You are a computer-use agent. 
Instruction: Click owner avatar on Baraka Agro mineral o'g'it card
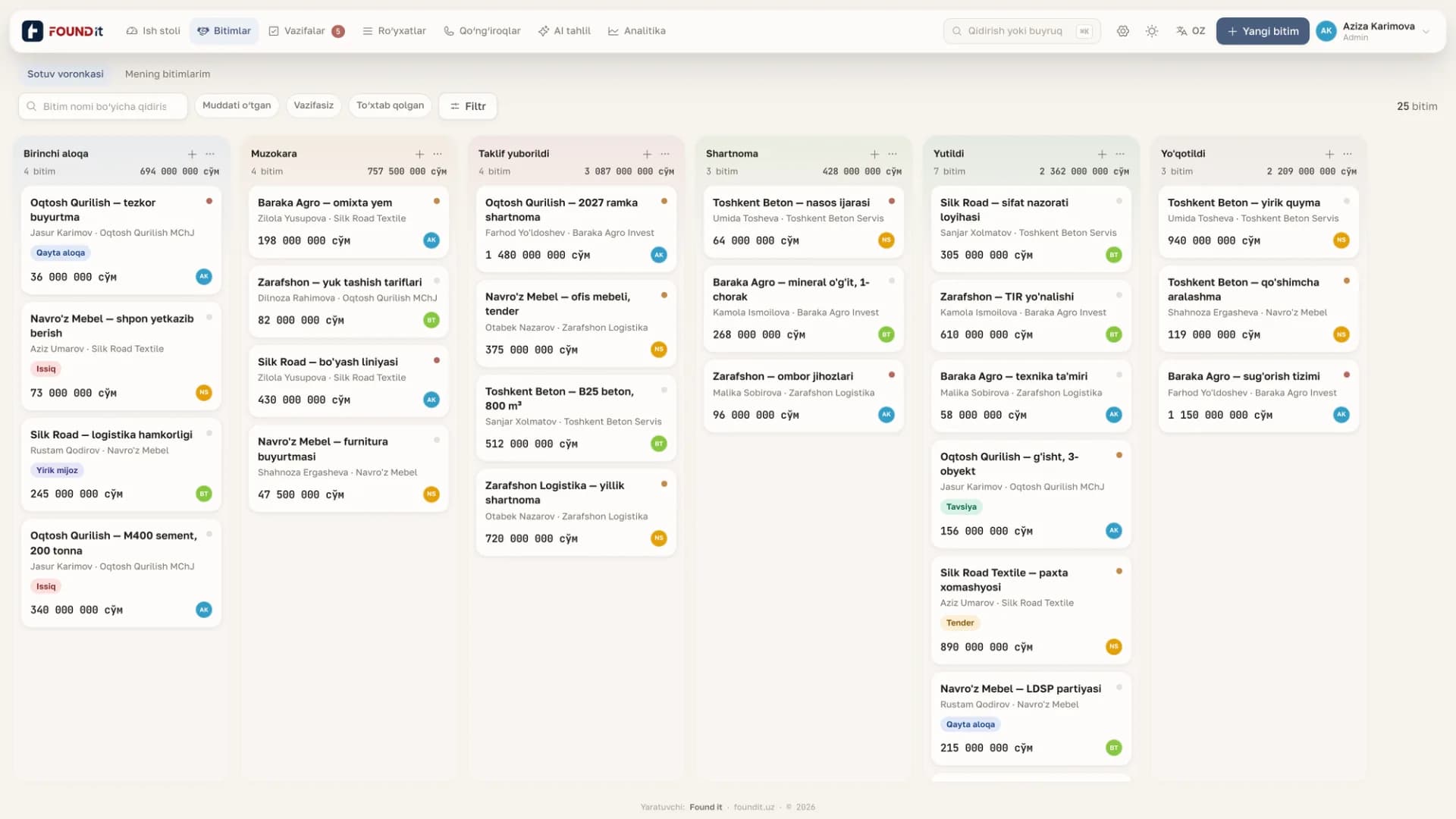[x=886, y=334]
